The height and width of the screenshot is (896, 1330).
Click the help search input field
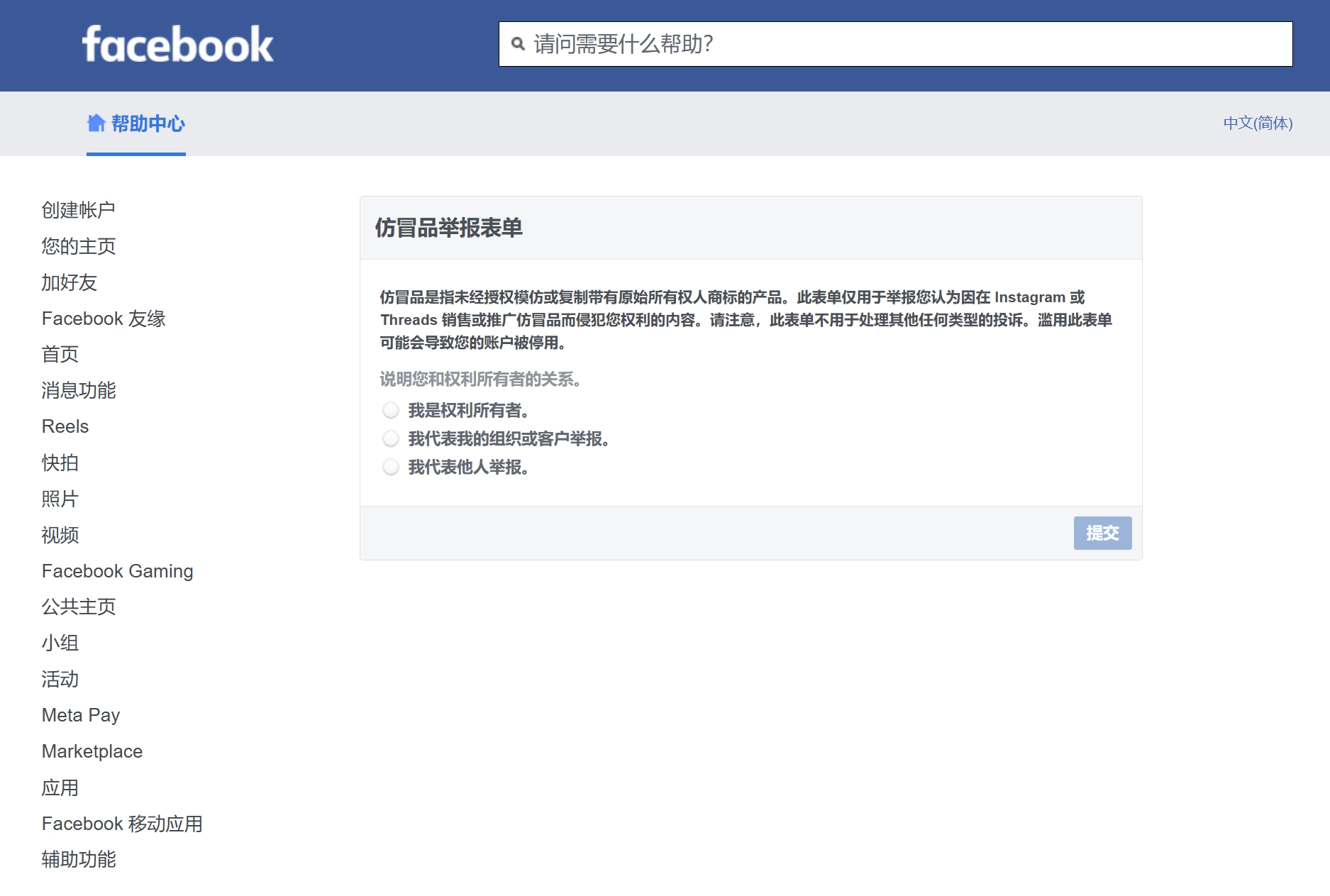pos(780,45)
